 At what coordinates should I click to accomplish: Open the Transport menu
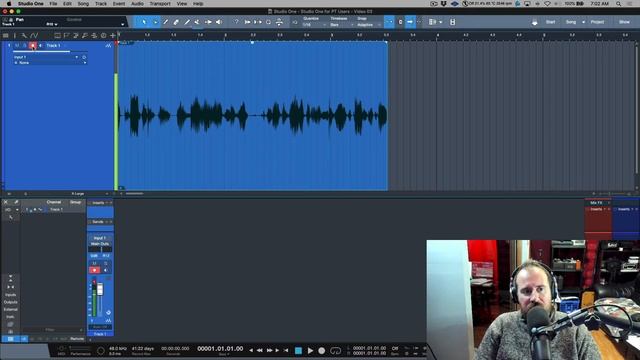coord(160,4)
